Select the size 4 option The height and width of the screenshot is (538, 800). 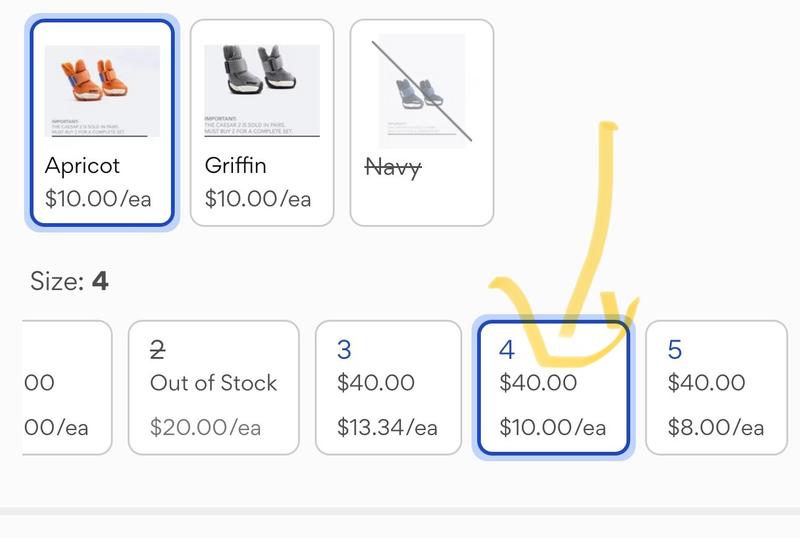[553, 388]
